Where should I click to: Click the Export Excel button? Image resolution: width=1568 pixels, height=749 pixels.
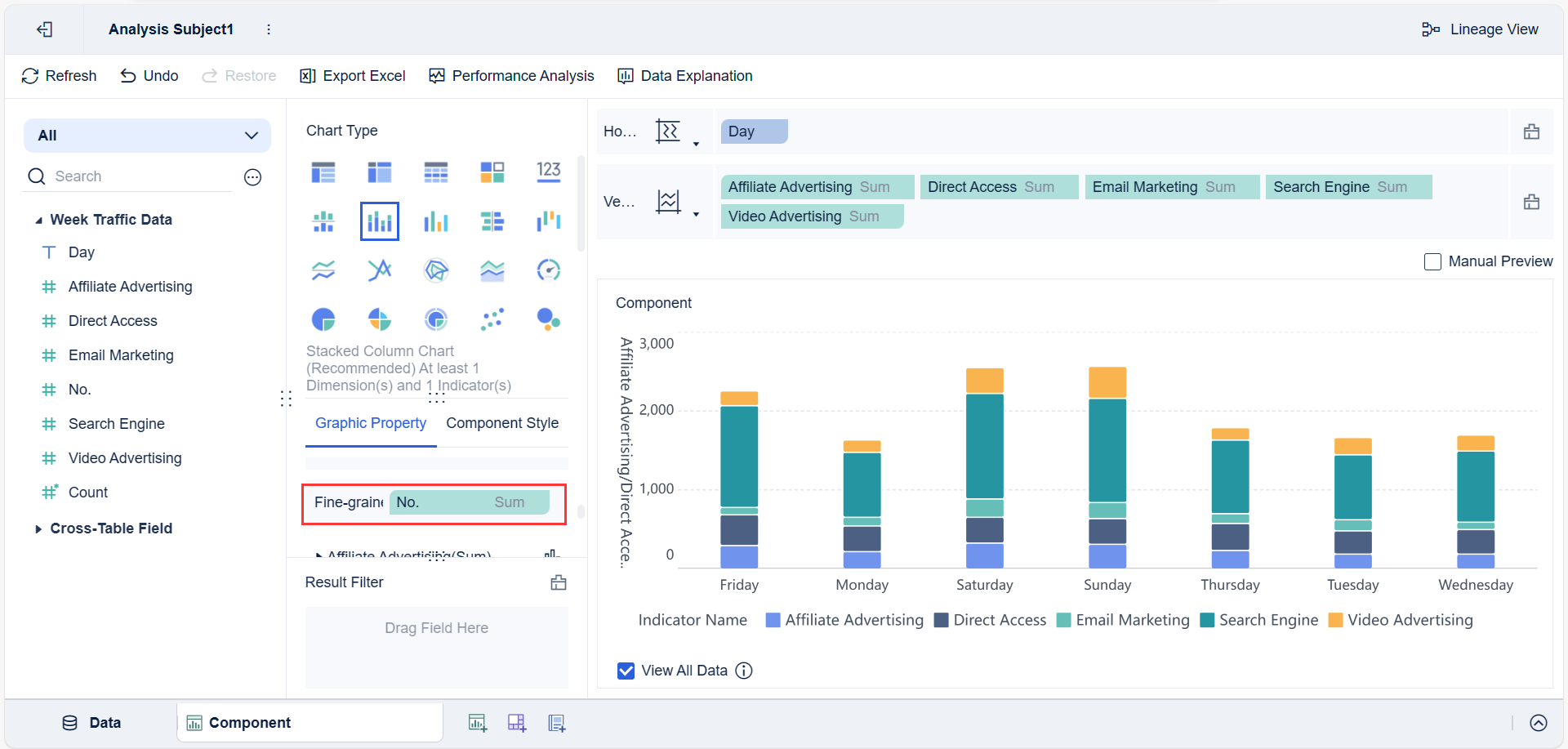[x=353, y=76]
